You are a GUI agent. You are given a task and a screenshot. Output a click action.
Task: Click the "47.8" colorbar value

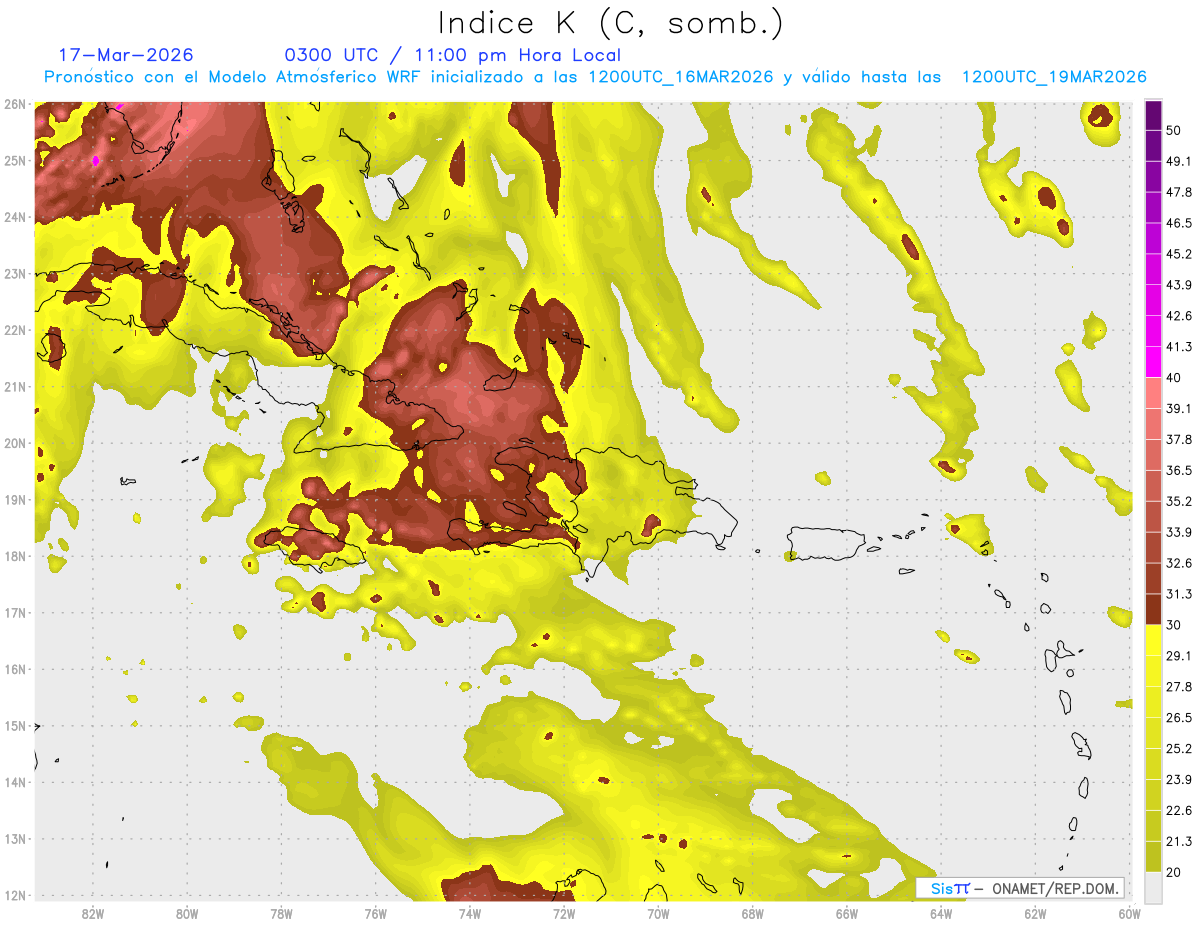tap(1180, 192)
